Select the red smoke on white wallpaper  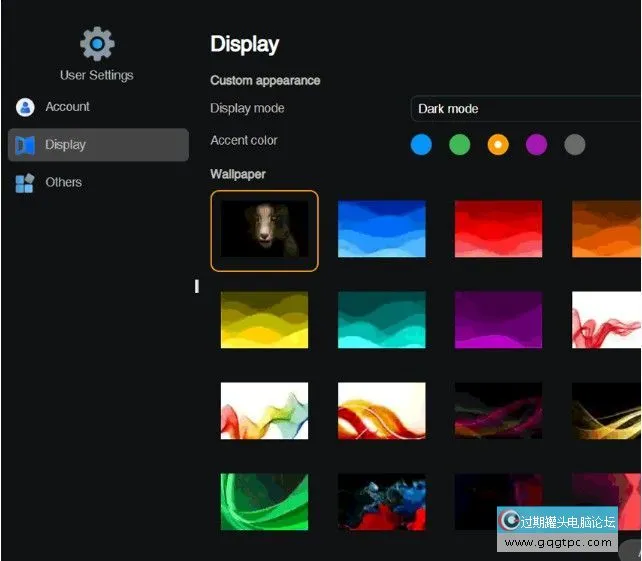click(606, 320)
